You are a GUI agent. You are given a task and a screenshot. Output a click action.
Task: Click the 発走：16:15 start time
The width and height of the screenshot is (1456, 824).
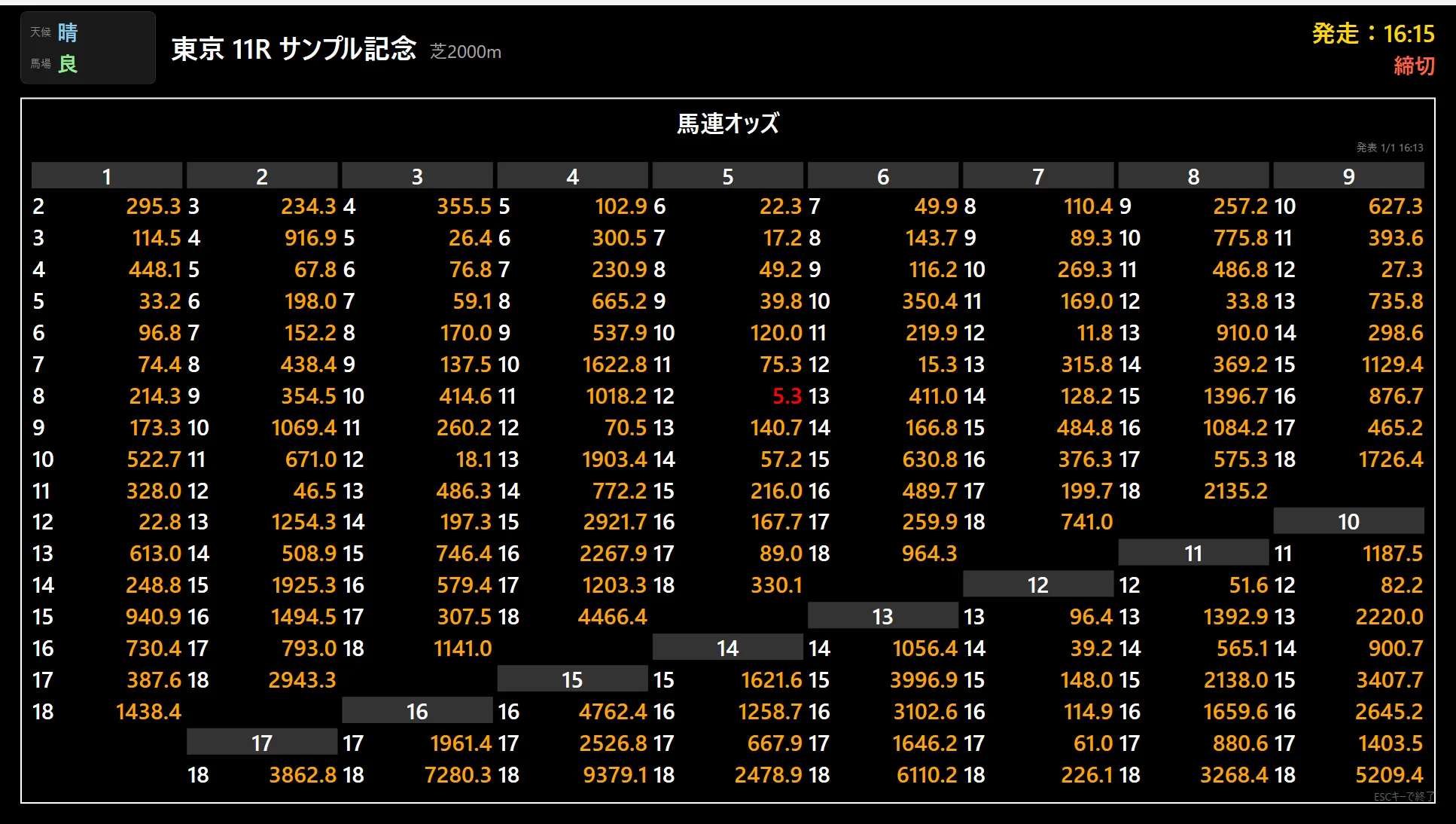1373,33
